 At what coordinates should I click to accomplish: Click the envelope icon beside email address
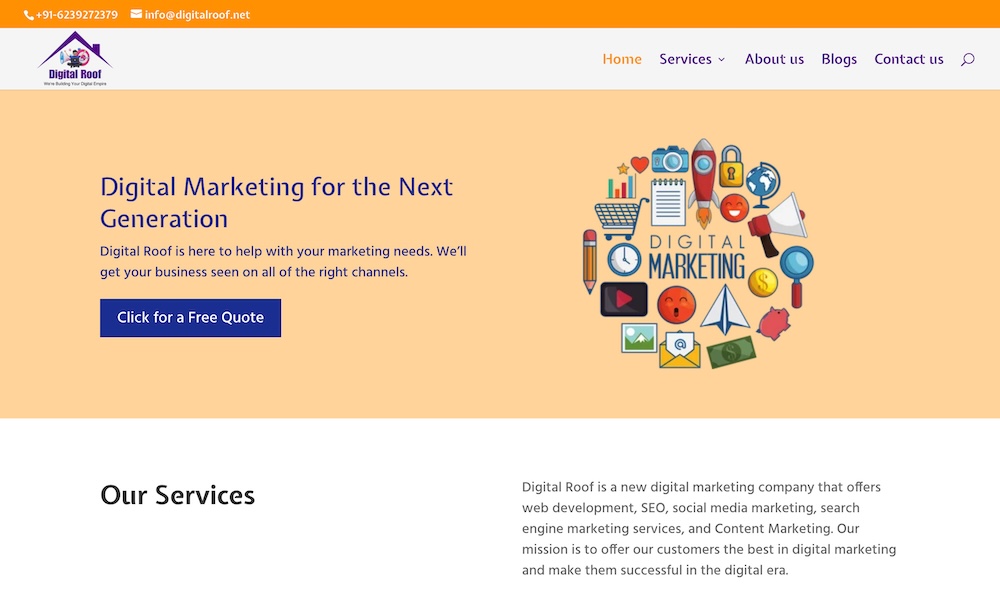click(136, 14)
